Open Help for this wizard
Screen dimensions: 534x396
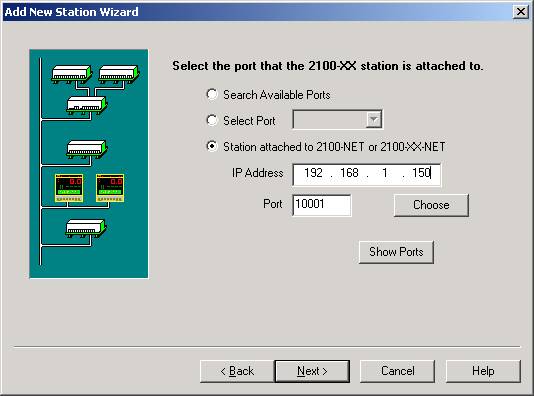pos(483,371)
